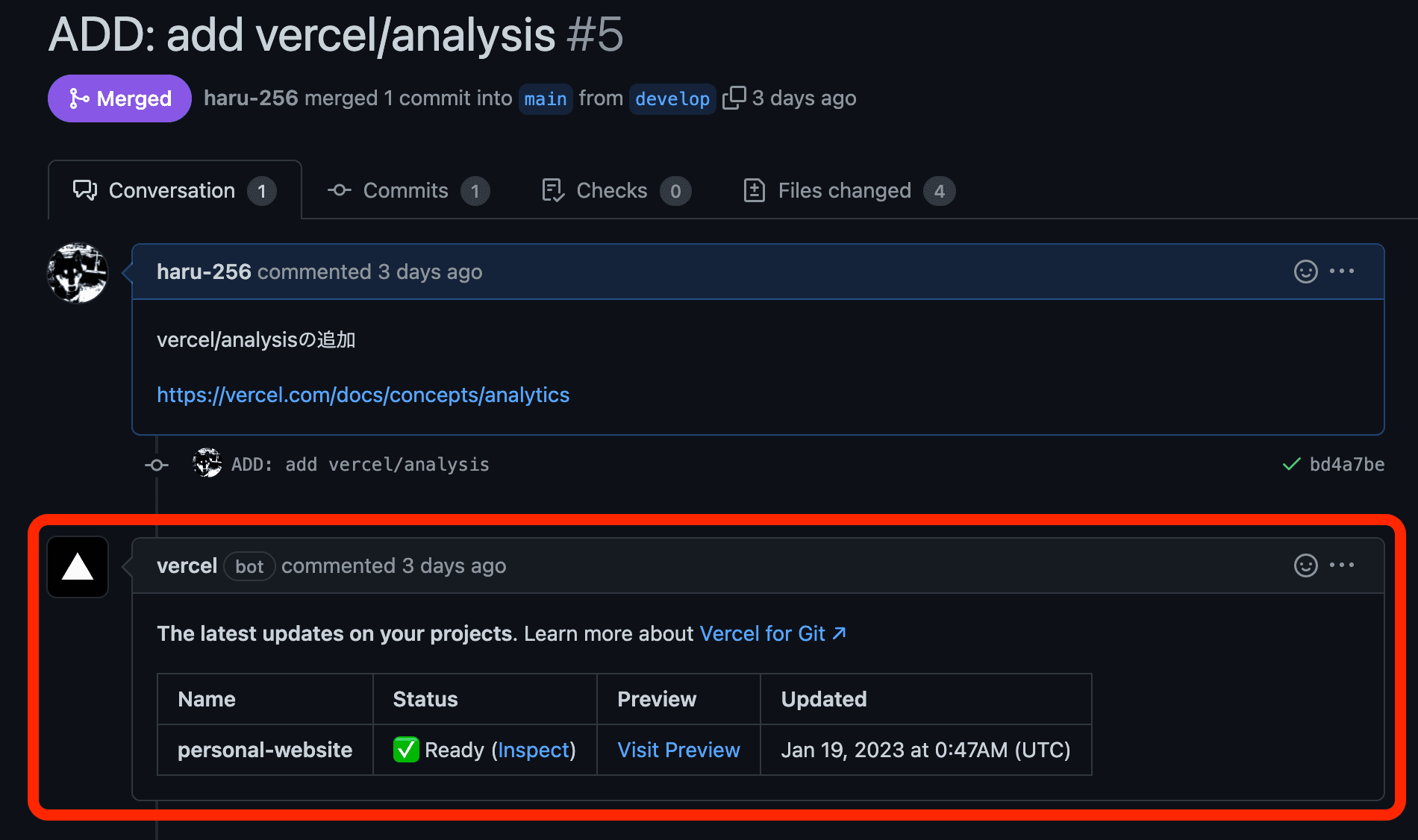Open options menu on haru-256's comment
The width and height of the screenshot is (1418, 840).
click(x=1342, y=272)
